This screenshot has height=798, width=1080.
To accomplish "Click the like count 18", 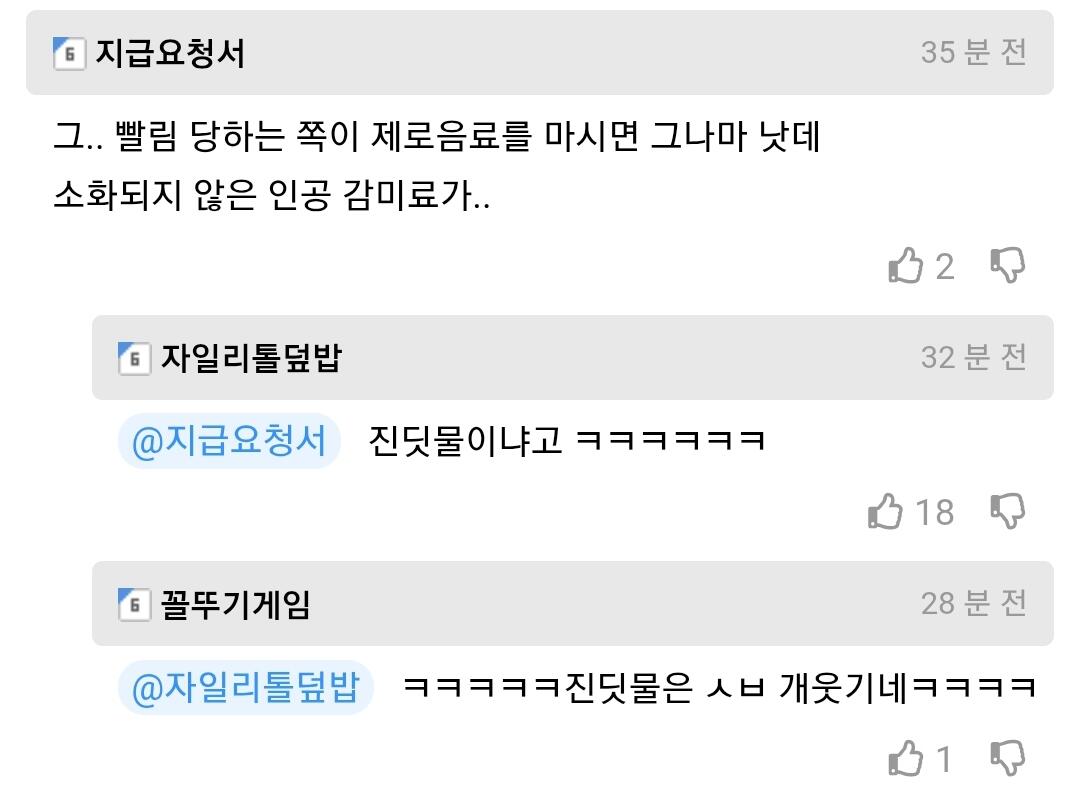I will tap(935, 512).
